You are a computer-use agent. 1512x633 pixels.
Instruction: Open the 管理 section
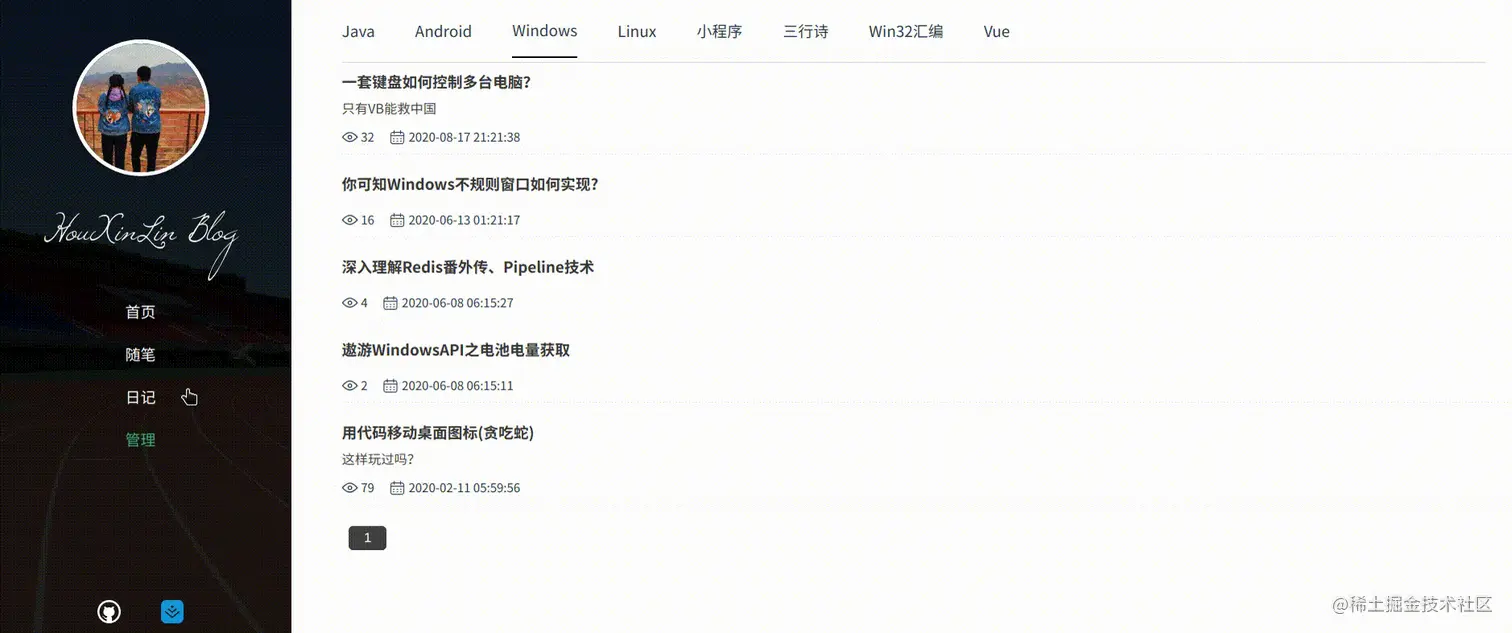[x=140, y=439]
